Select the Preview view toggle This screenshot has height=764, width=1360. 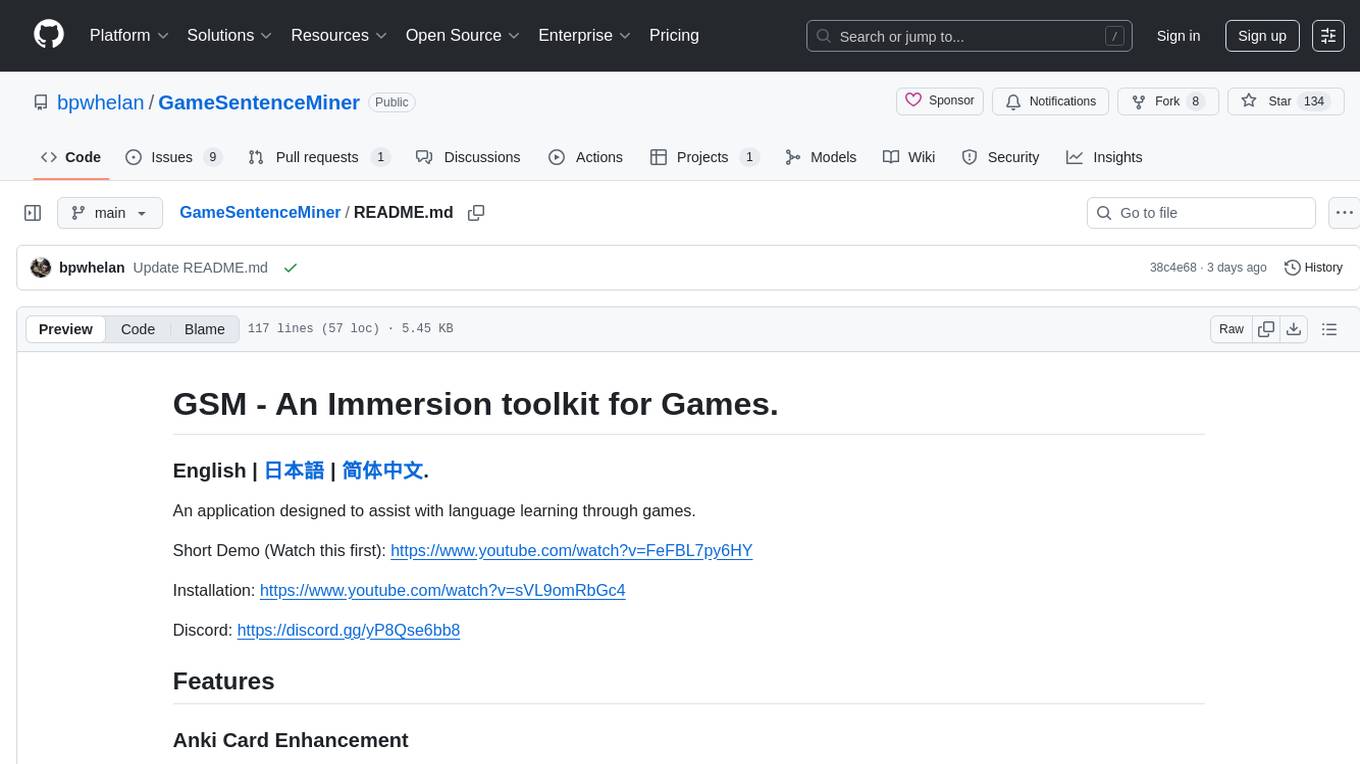(66, 329)
